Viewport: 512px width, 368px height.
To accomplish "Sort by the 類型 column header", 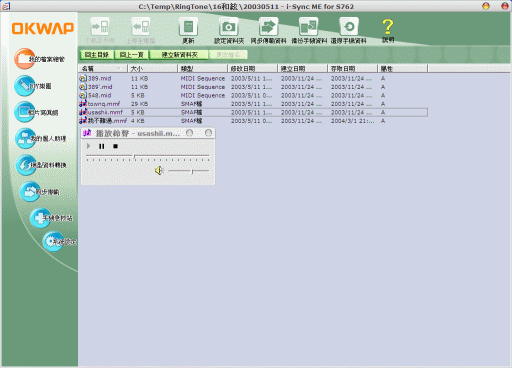I will click(x=203, y=69).
